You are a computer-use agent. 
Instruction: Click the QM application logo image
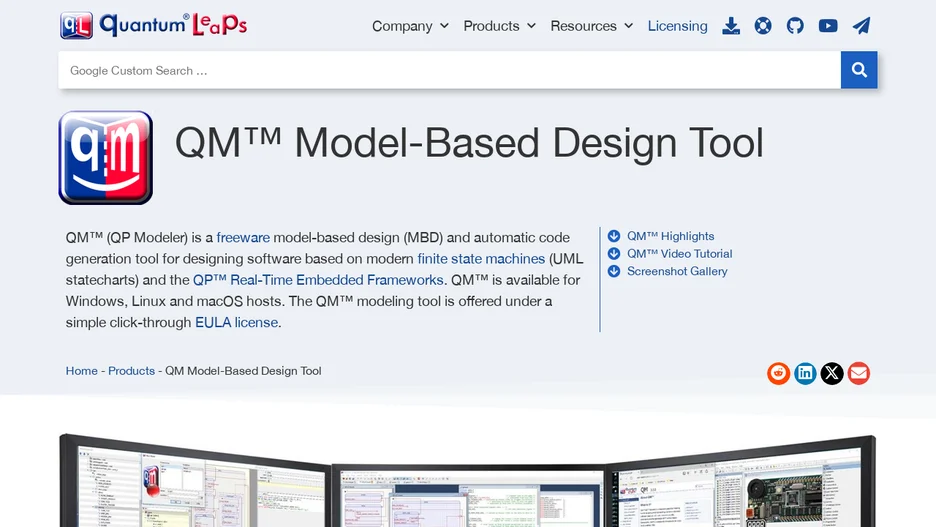pyautogui.click(x=106, y=158)
